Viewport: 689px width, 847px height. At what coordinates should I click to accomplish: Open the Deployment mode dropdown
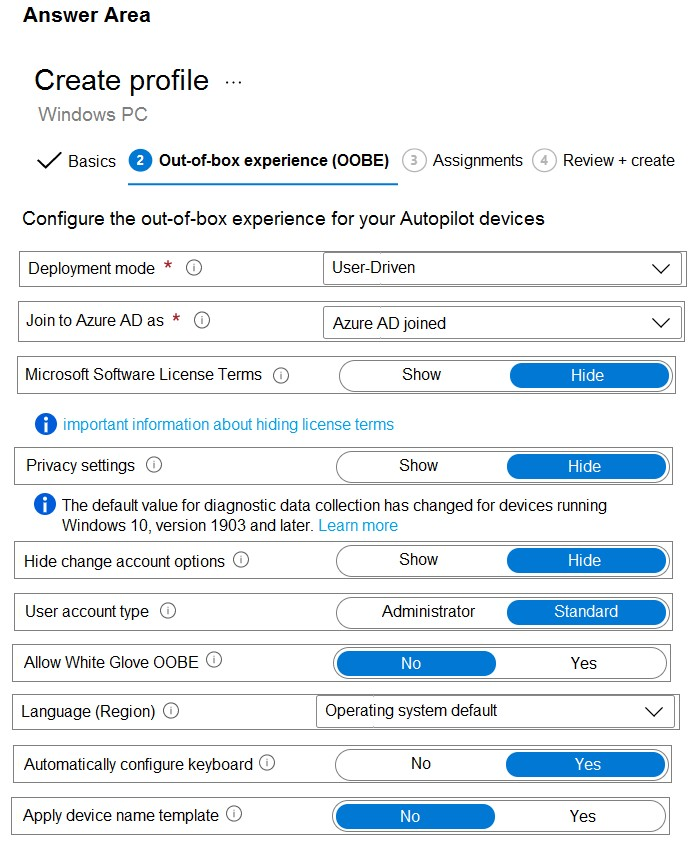pyautogui.click(x=501, y=268)
